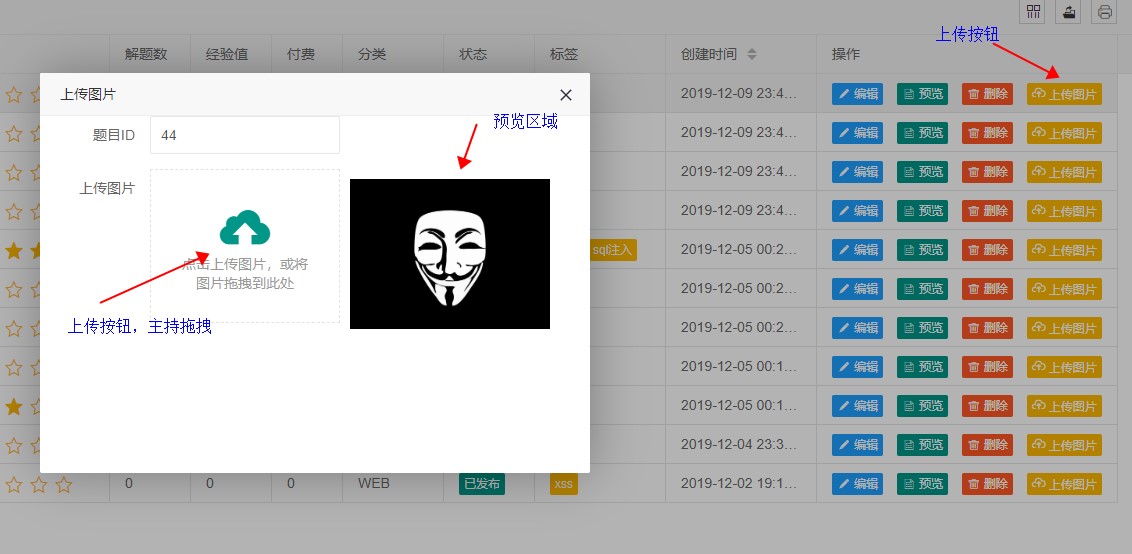
Task: Click 预览 in the sql注入 row
Action: click(923, 250)
